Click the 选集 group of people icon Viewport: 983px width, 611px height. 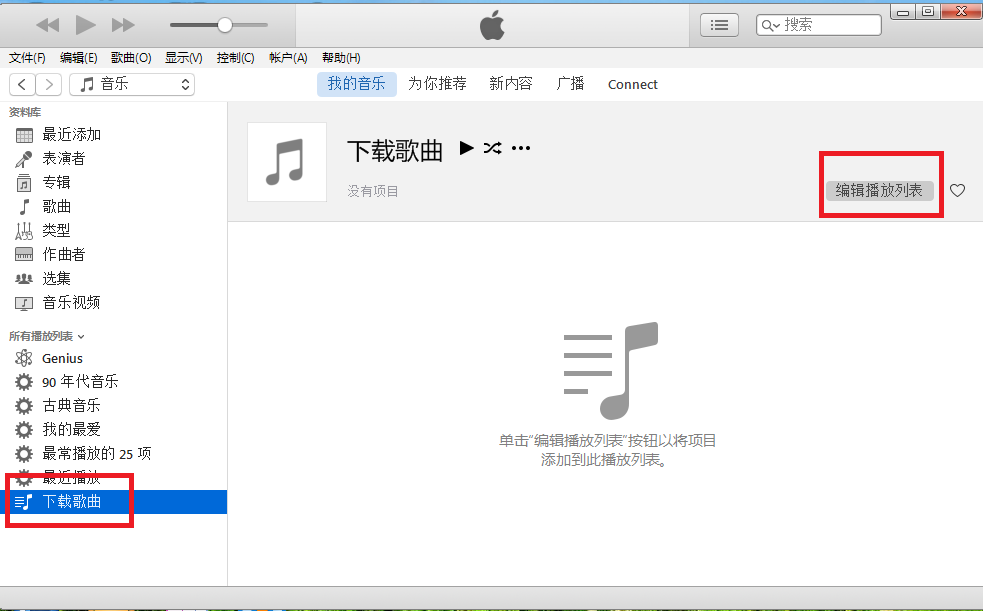click(x=24, y=279)
